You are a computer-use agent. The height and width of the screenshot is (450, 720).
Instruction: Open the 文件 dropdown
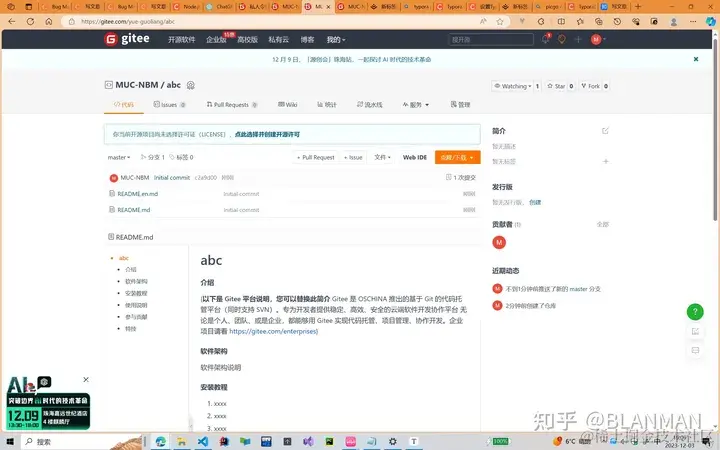point(382,157)
